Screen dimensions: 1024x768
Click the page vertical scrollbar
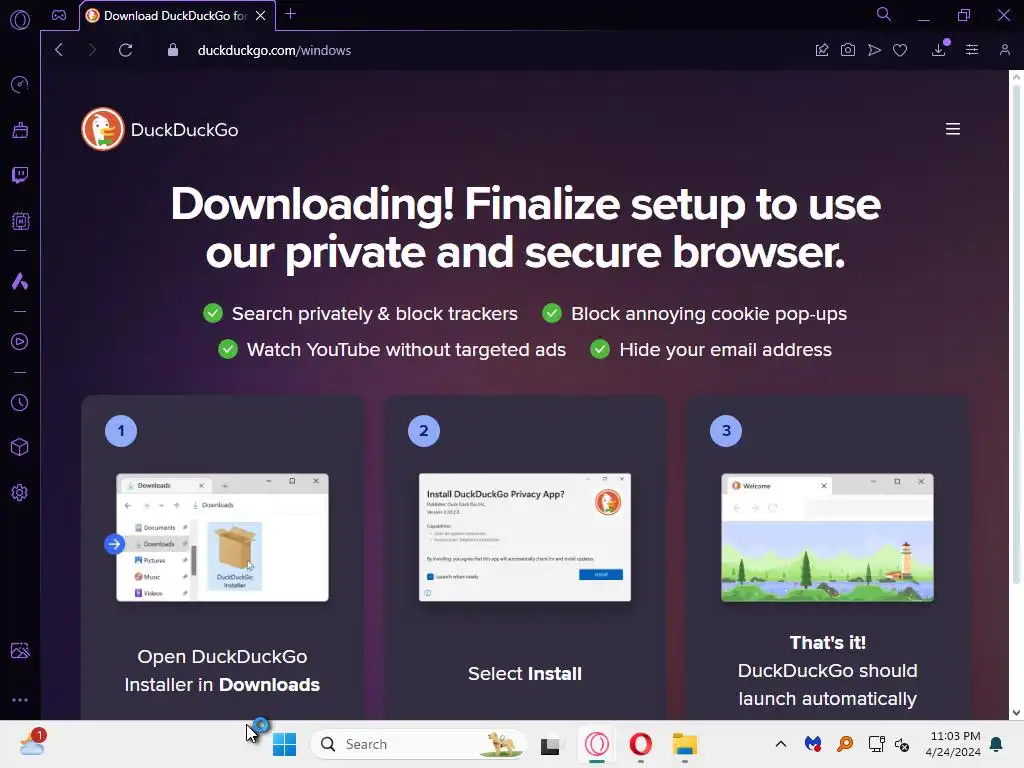1016,333
